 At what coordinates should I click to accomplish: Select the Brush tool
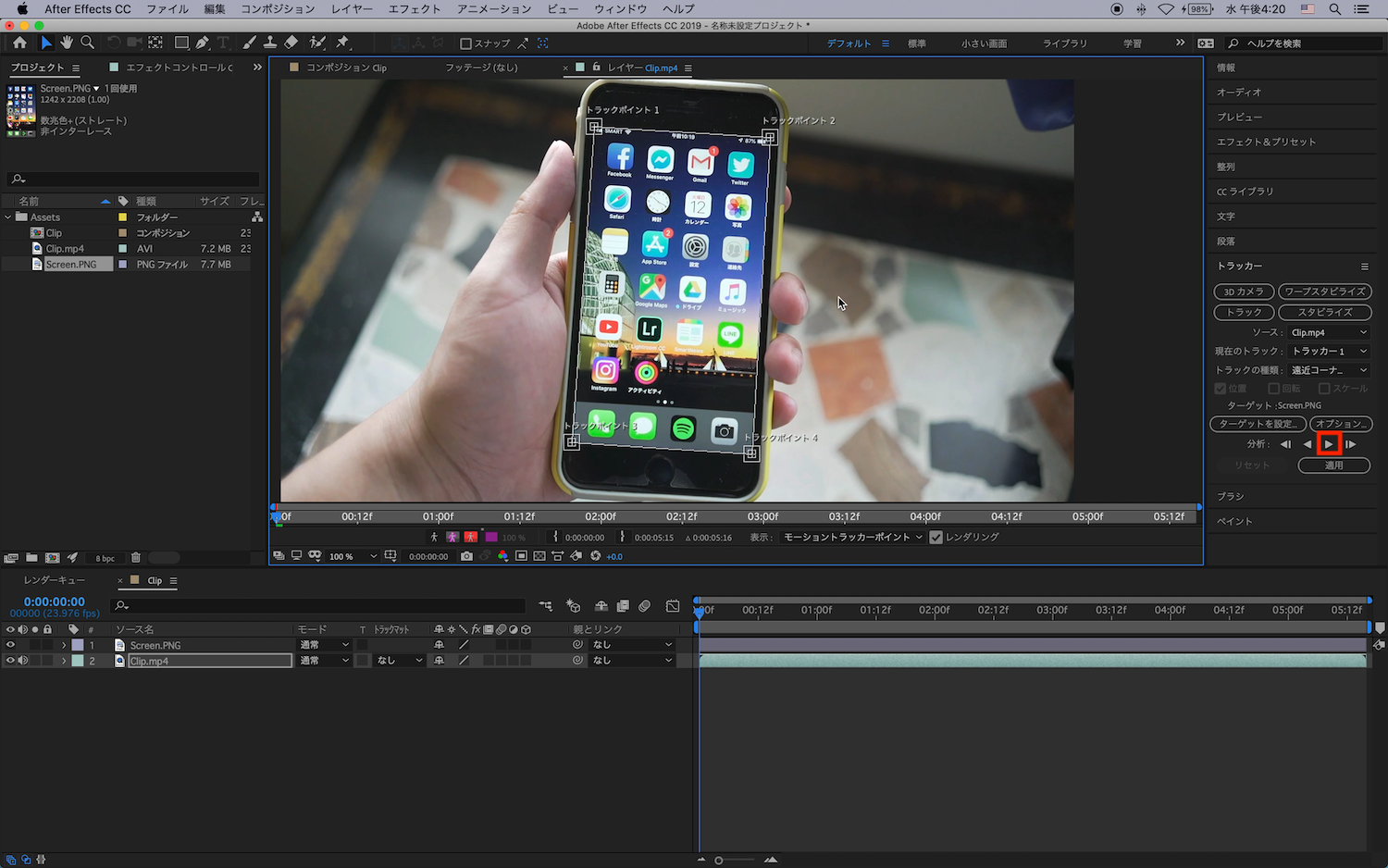[250, 43]
